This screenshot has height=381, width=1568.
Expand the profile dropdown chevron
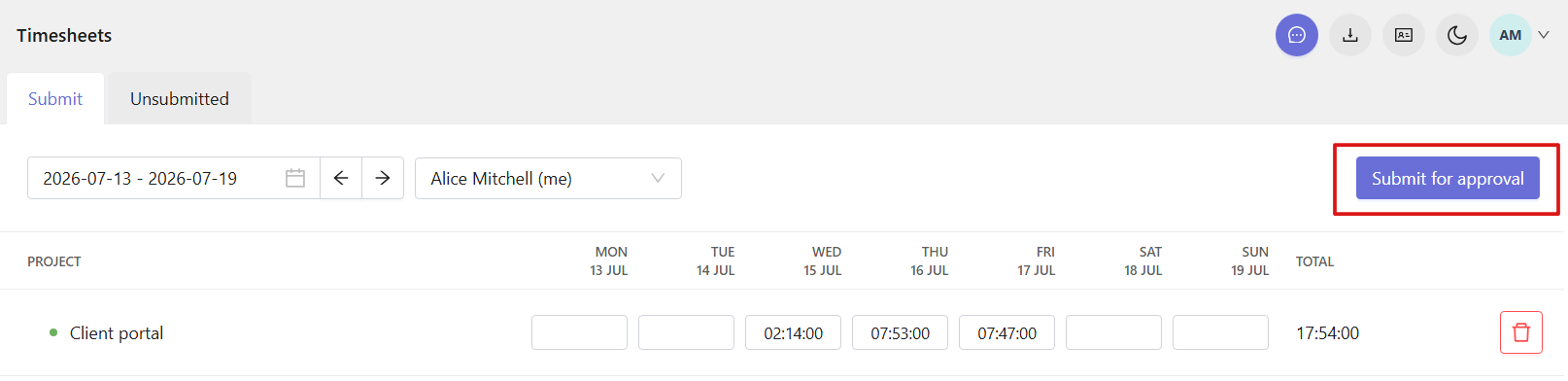1544,35
